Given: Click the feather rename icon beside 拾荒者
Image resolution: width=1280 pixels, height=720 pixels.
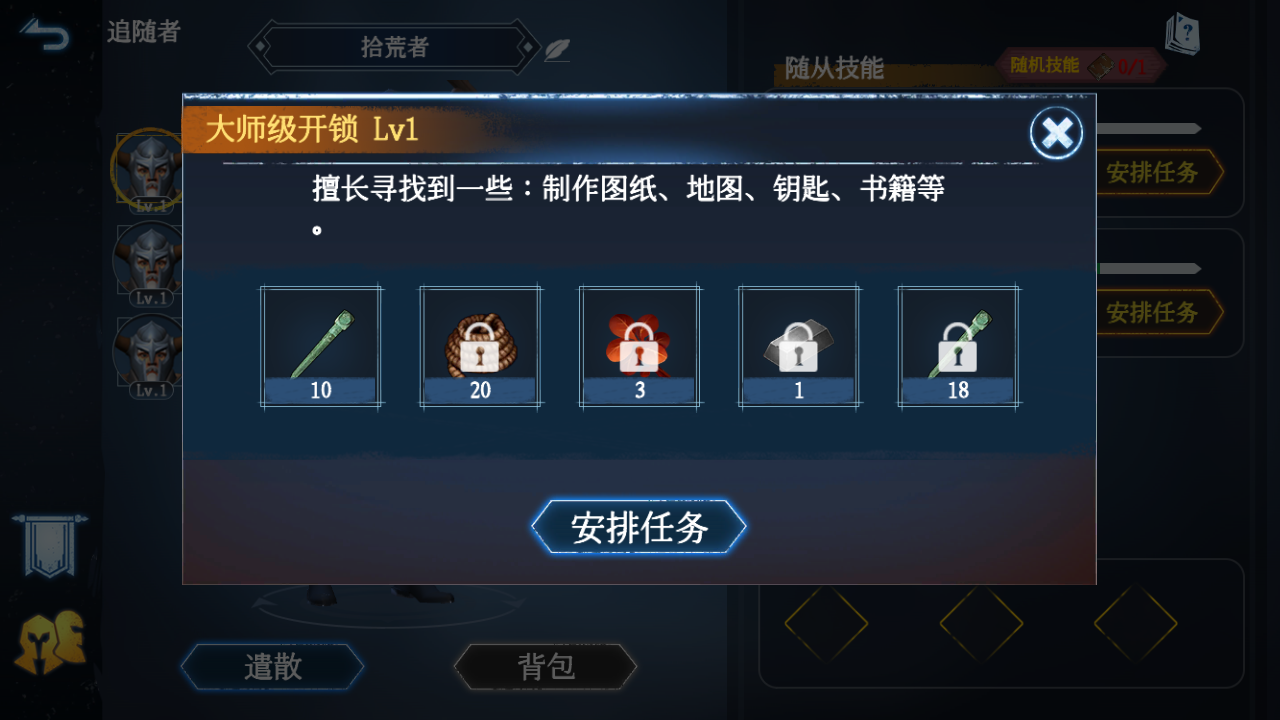Looking at the screenshot, I should click(557, 49).
